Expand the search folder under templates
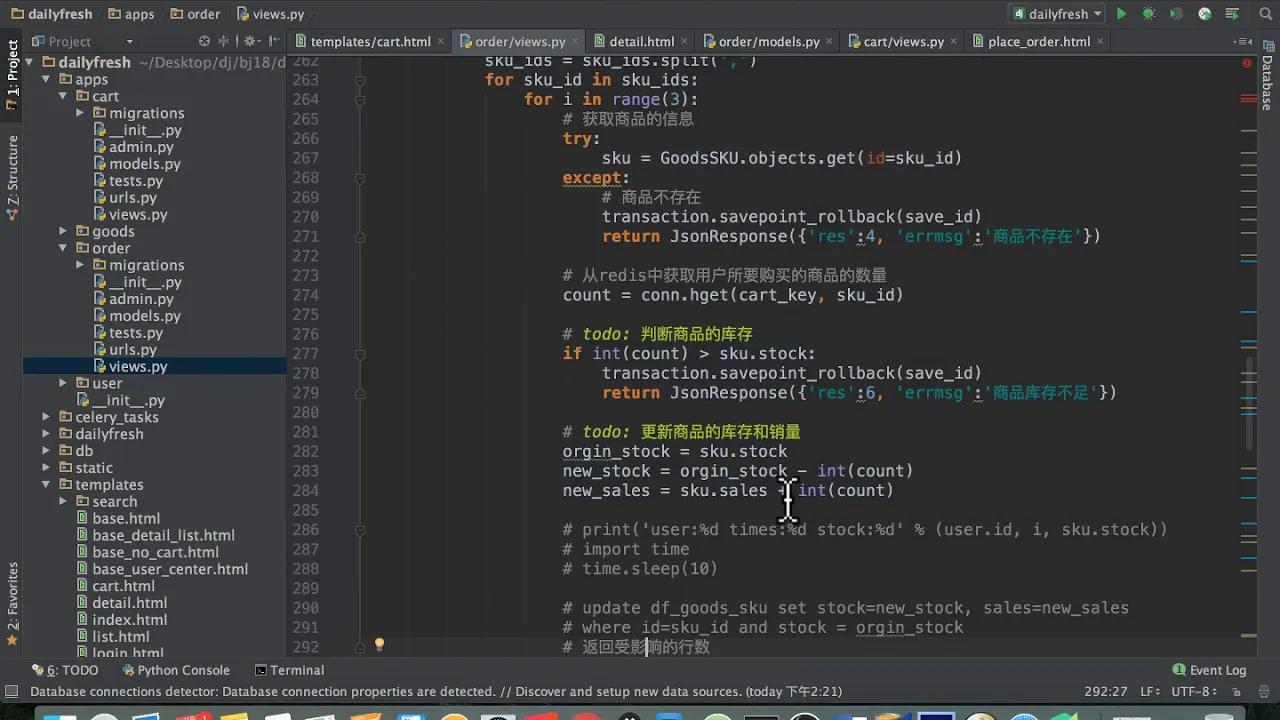Viewport: 1280px width, 720px height. point(63,501)
